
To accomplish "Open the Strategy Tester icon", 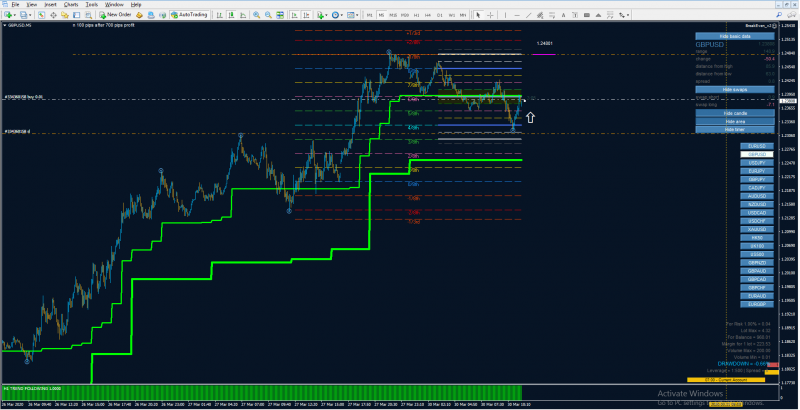I will tap(89, 15).
